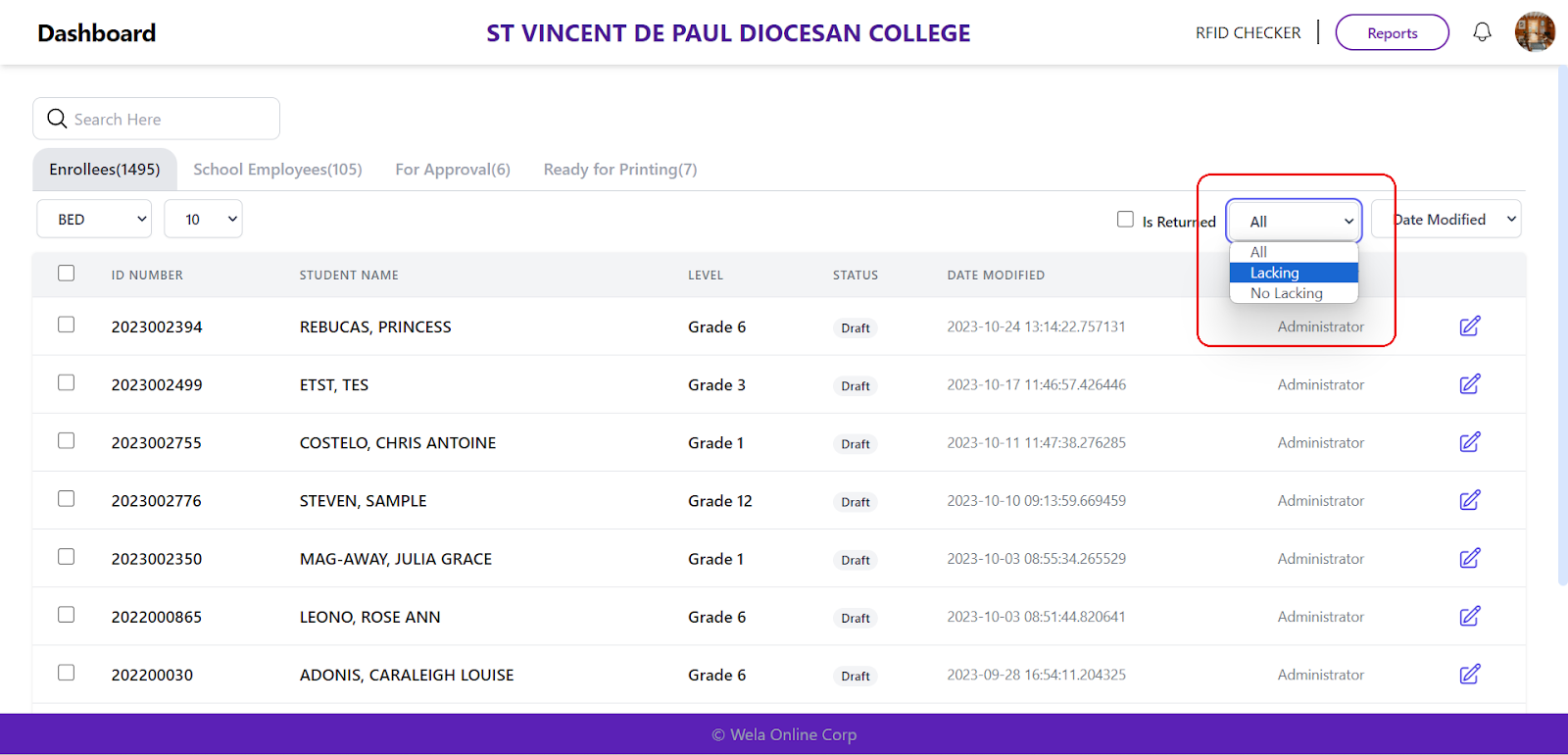Choose Lacking from the dropdown list
1568x755 pixels.
[1293, 273]
